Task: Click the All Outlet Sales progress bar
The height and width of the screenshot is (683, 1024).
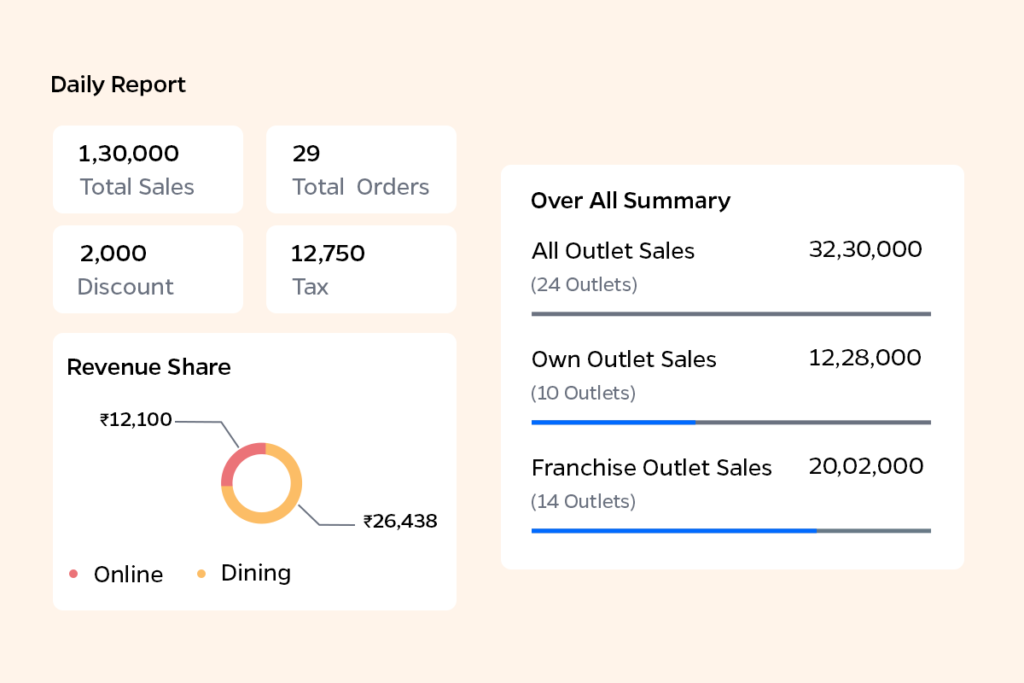Action: pyautogui.click(x=730, y=314)
